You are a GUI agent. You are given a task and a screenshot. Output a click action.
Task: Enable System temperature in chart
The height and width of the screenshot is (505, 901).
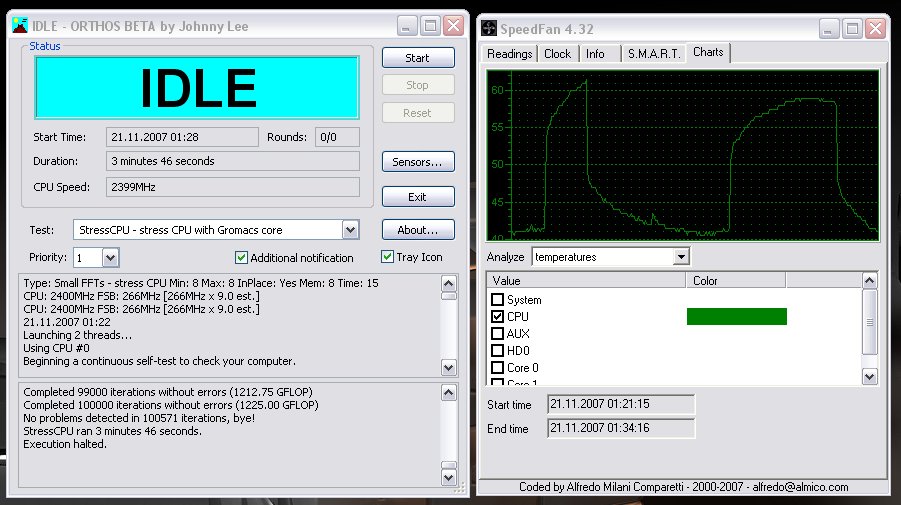498,299
